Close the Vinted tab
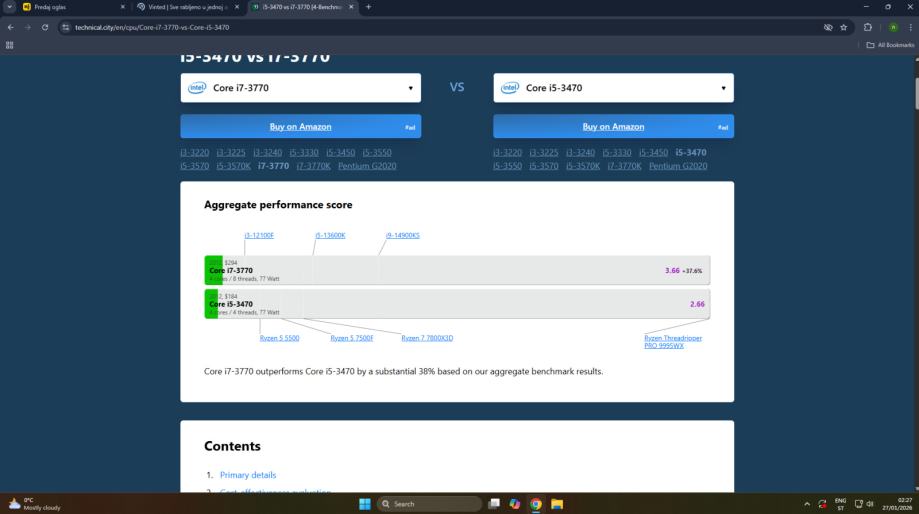Screen dimensions: 919x514 [x=237, y=7]
